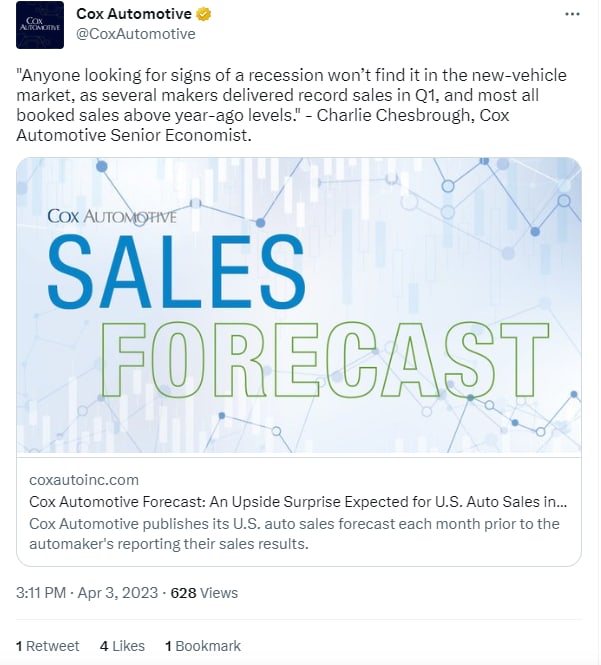
Task: Click the 1 Bookmark count
Action: 202,646
